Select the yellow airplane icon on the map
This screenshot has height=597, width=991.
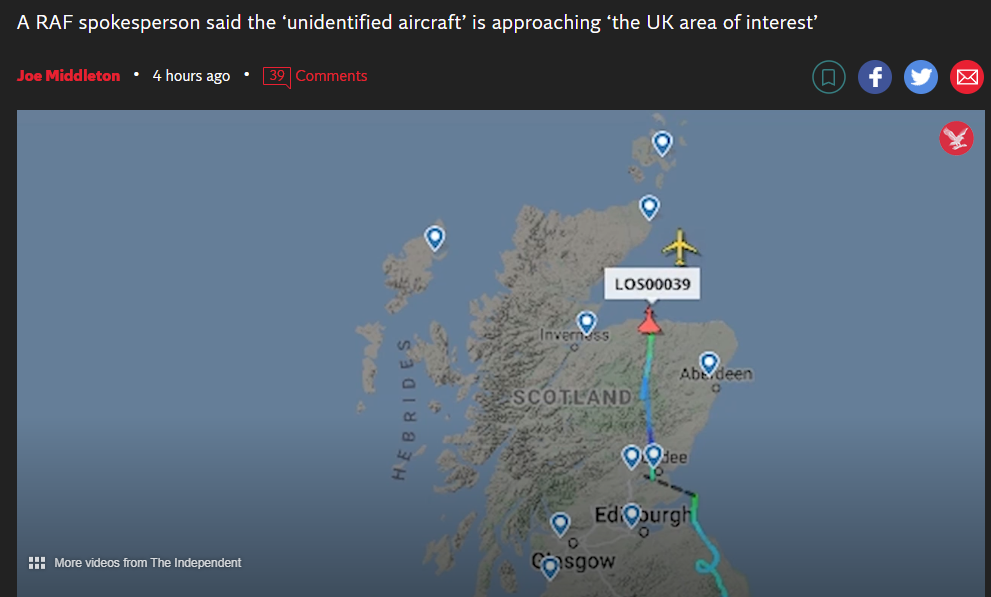point(681,246)
